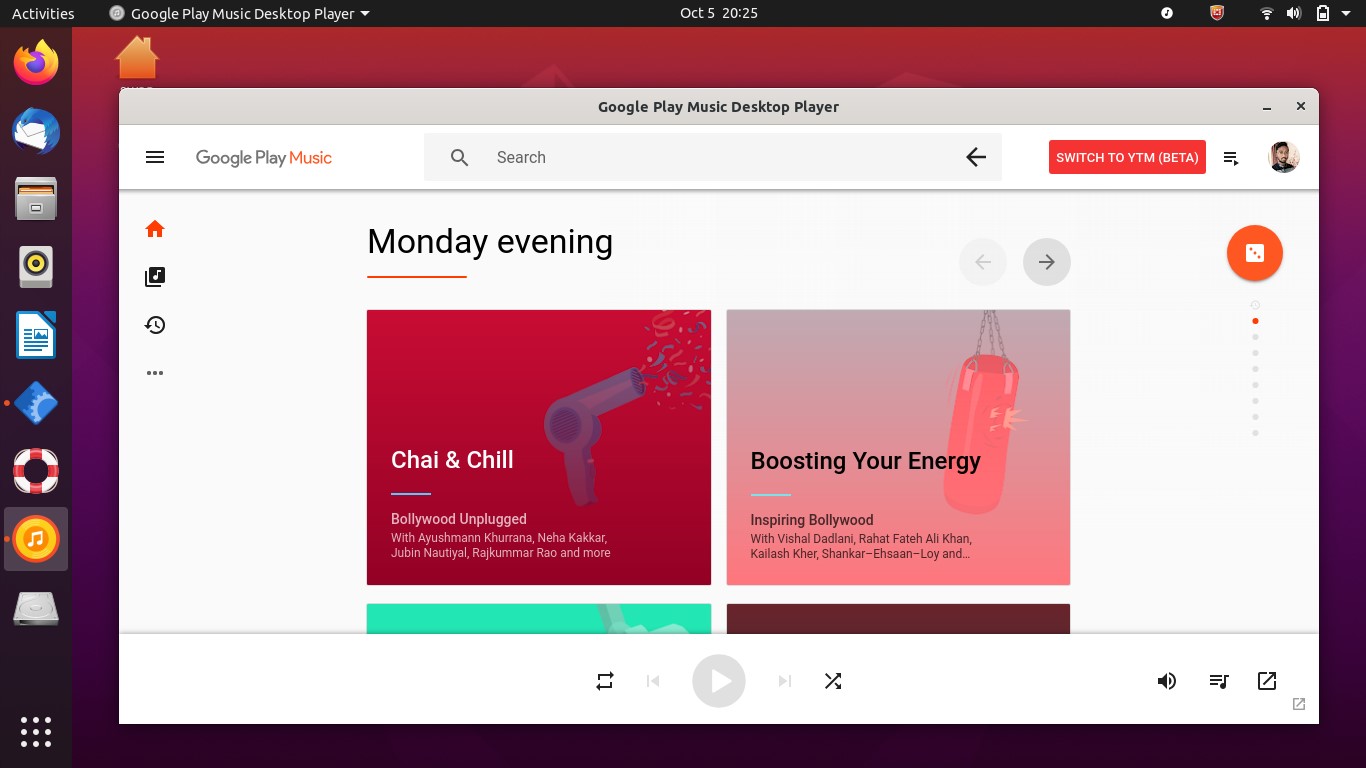Viewport: 1366px width, 768px height.
Task: Click the Monday evening heading
Action: [490, 241]
